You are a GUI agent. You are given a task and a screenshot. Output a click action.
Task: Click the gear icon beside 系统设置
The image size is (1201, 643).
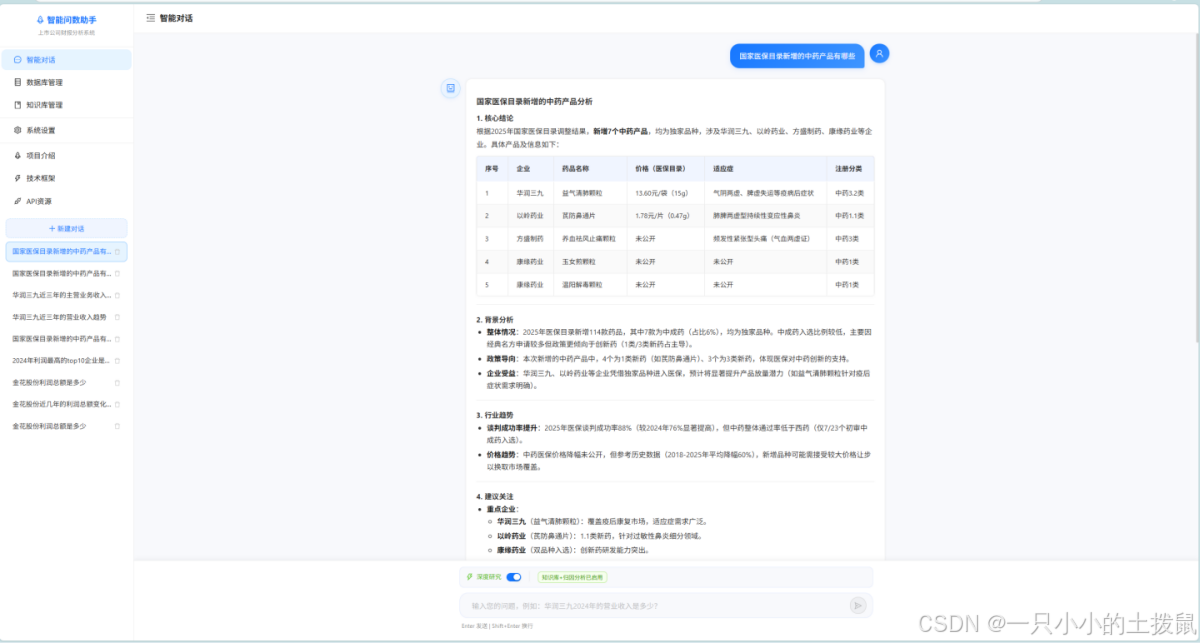(x=17, y=130)
